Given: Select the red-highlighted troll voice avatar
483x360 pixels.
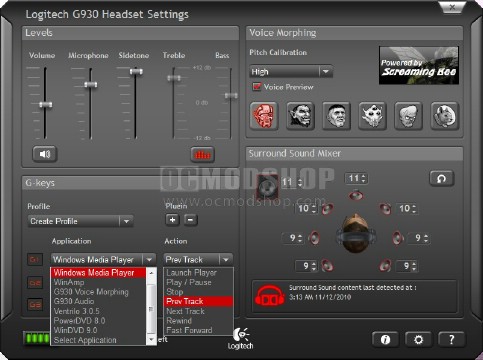Looking at the screenshot, I should pyautogui.click(x=264, y=116).
